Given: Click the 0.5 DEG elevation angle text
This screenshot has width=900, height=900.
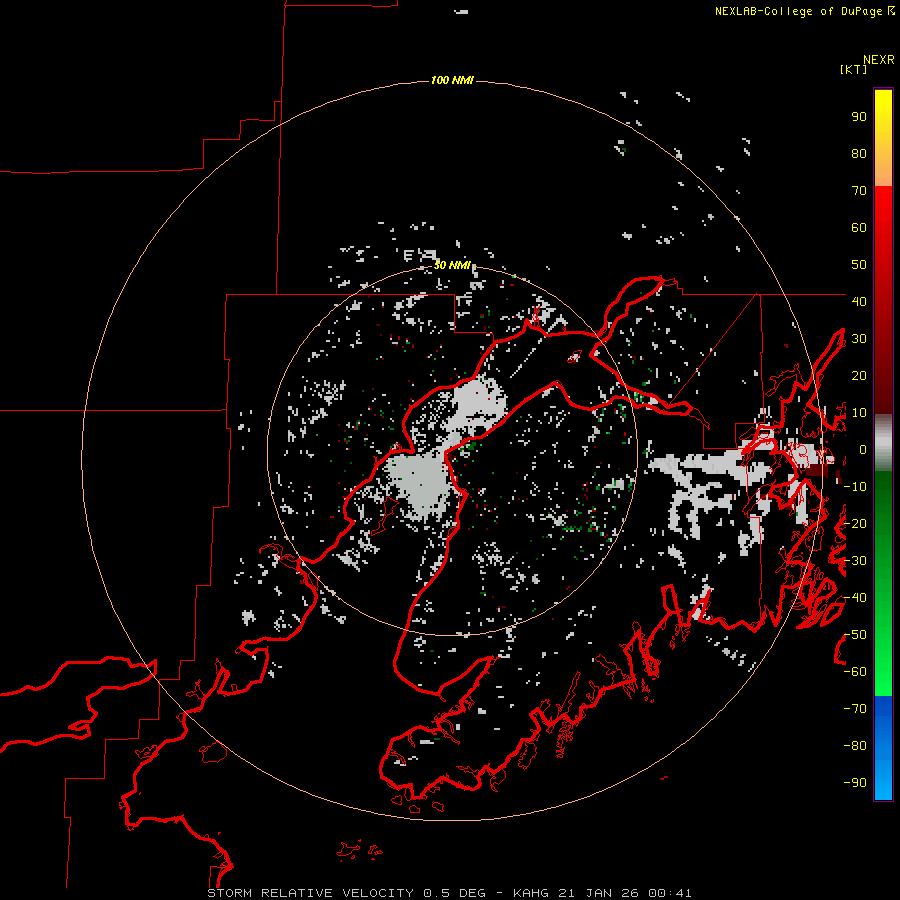Looking at the screenshot, I should tap(455, 893).
